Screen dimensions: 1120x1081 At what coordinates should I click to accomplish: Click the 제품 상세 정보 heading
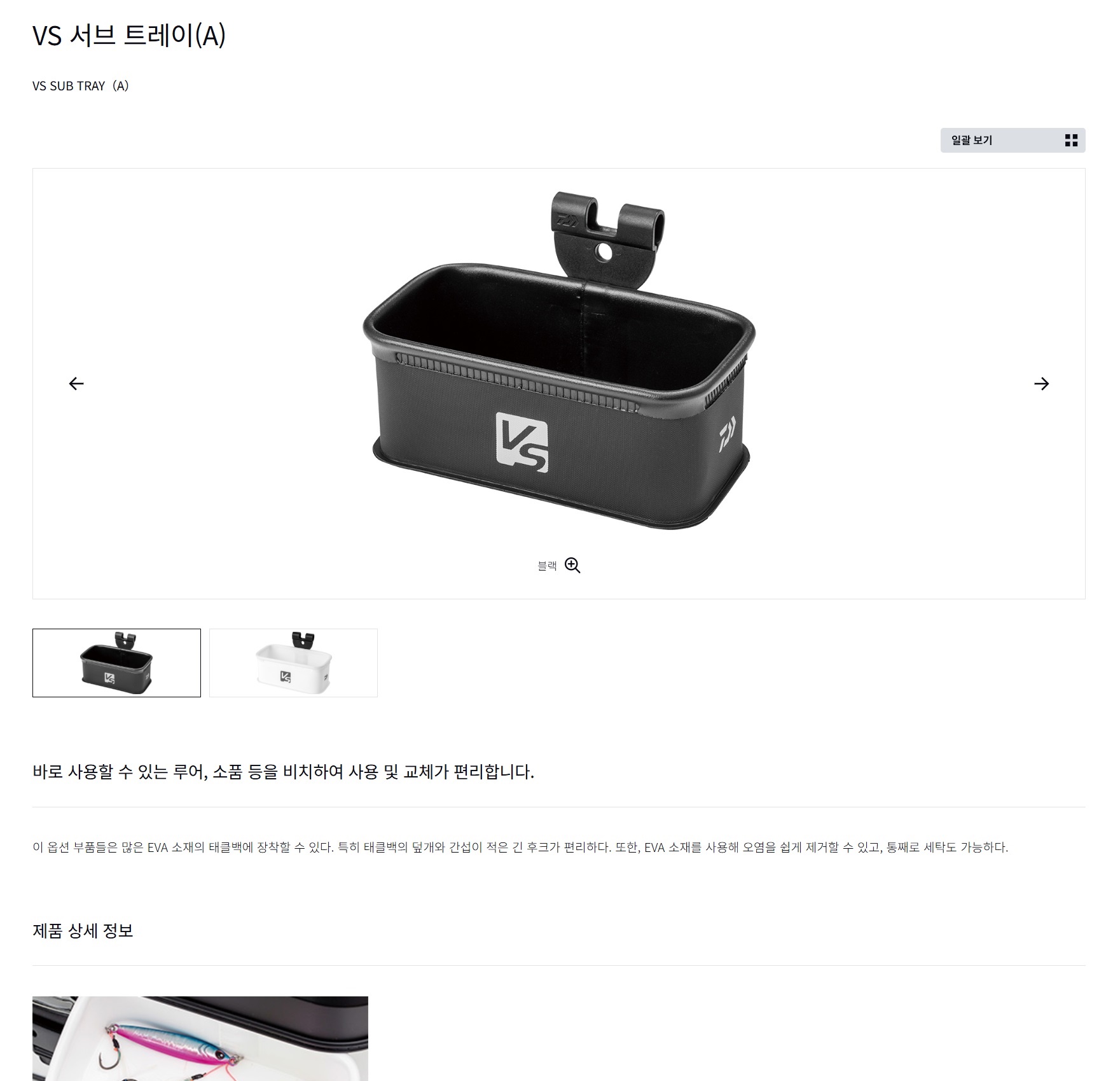point(83,931)
